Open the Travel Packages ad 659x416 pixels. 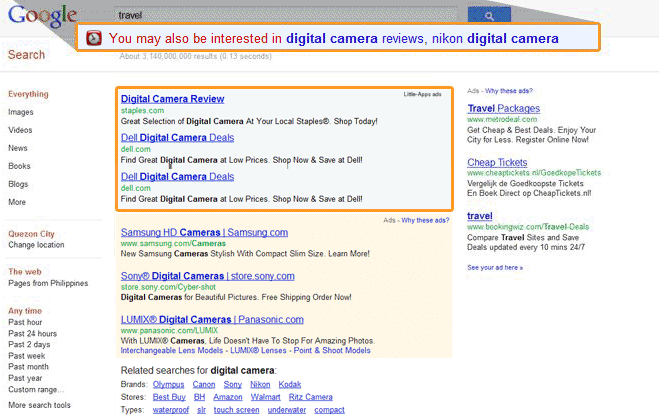tap(503, 108)
